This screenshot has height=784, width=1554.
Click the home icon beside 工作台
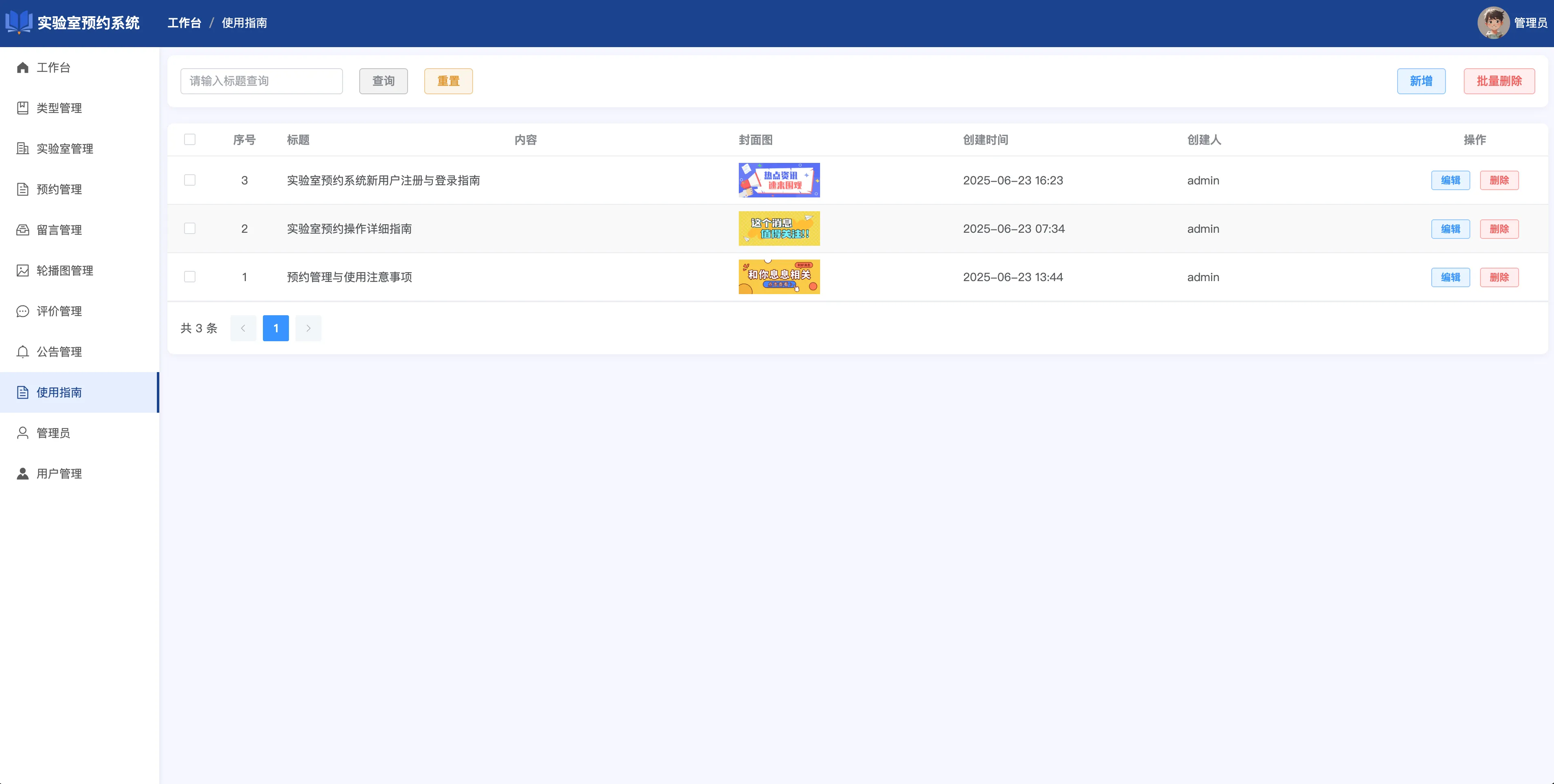click(x=23, y=67)
